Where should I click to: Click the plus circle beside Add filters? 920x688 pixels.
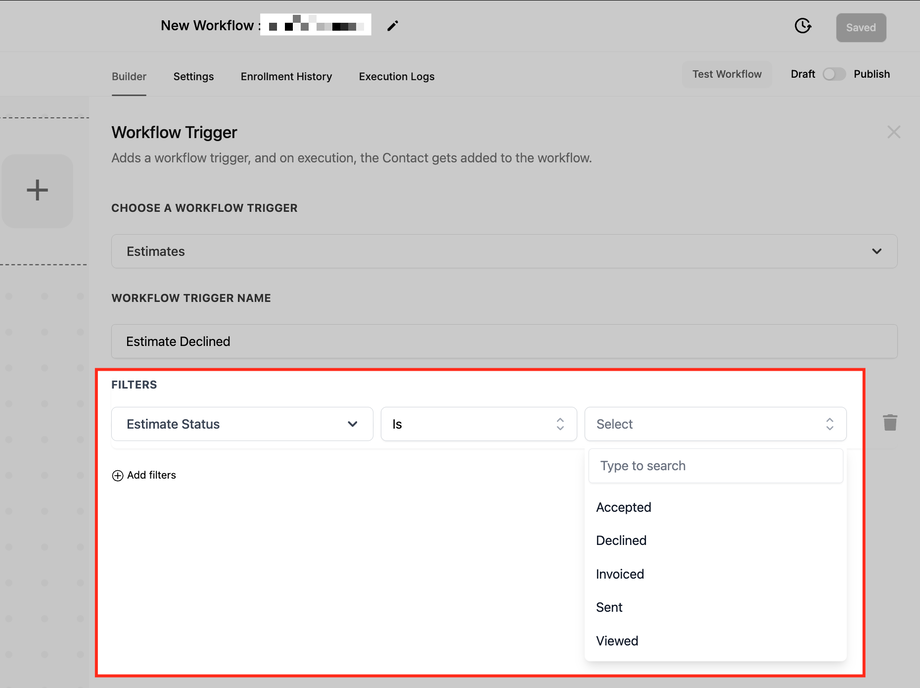[x=117, y=476]
